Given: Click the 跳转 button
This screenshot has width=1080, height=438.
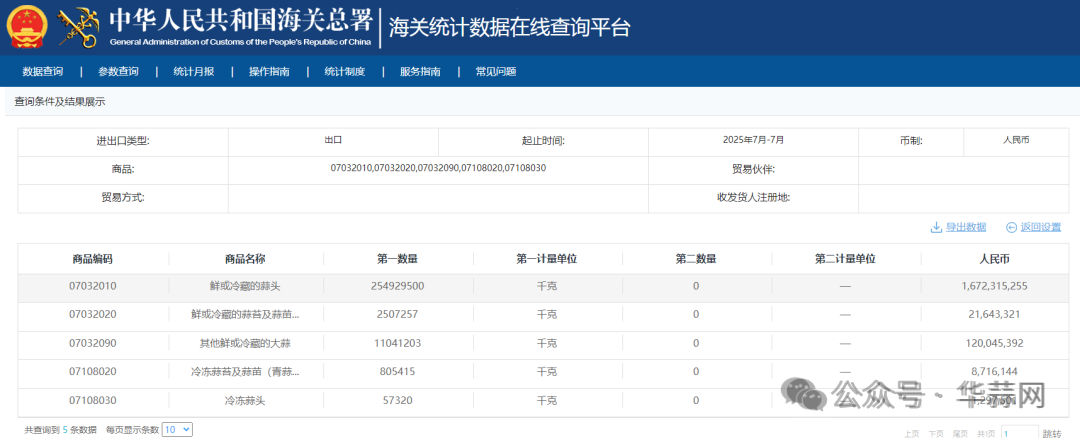Looking at the screenshot, I should tap(1052, 433).
